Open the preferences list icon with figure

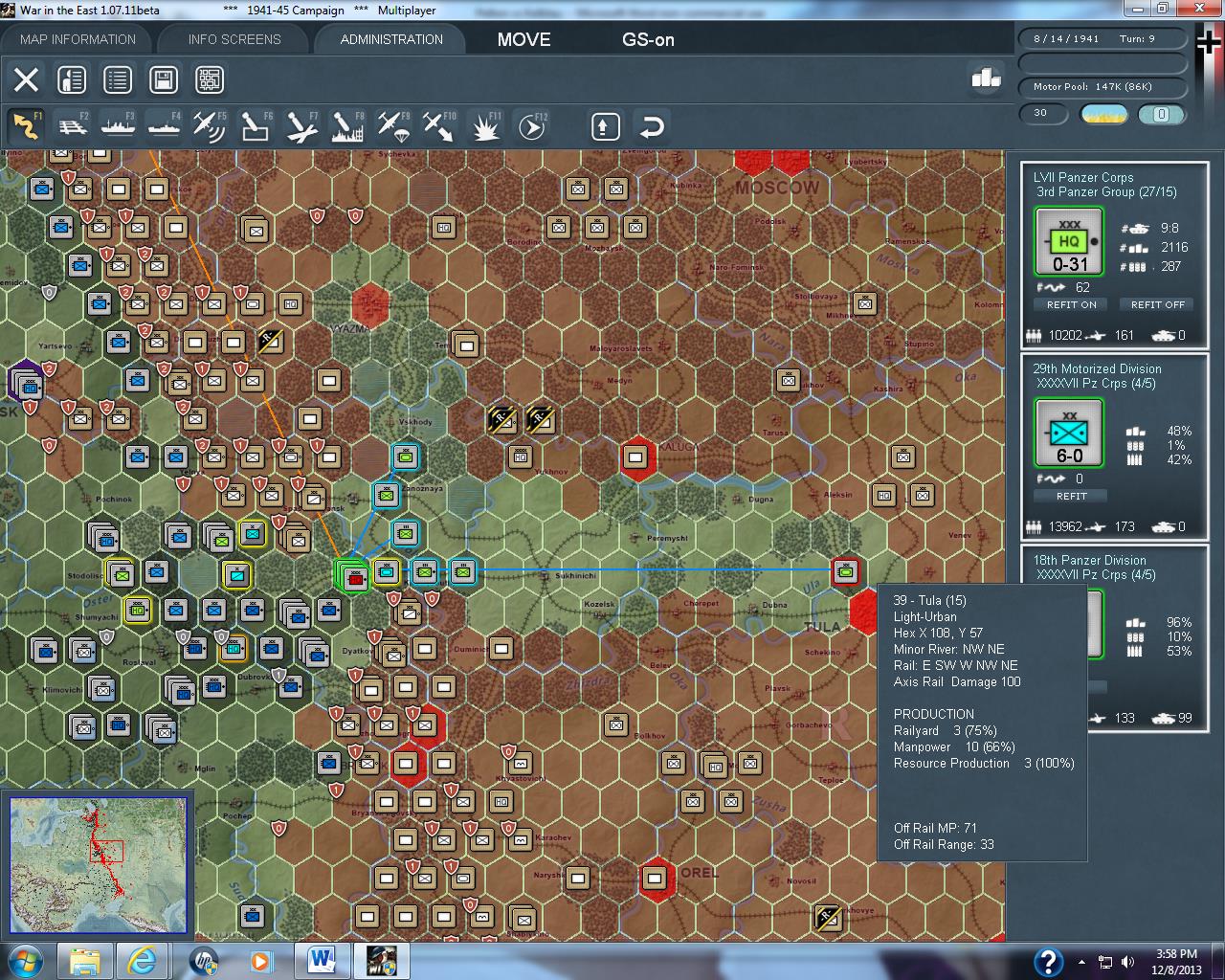coord(72,79)
